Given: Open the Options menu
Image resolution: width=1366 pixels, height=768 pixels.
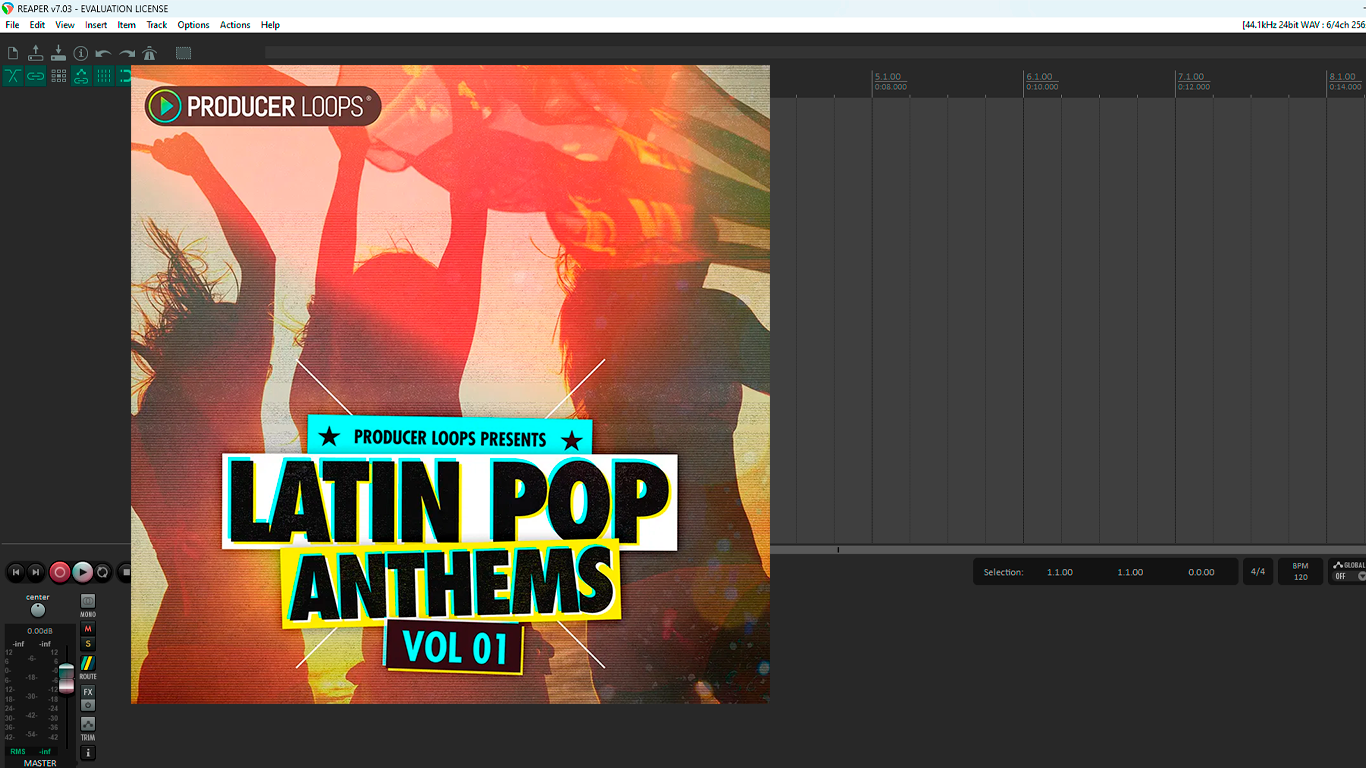Looking at the screenshot, I should [193, 25].
